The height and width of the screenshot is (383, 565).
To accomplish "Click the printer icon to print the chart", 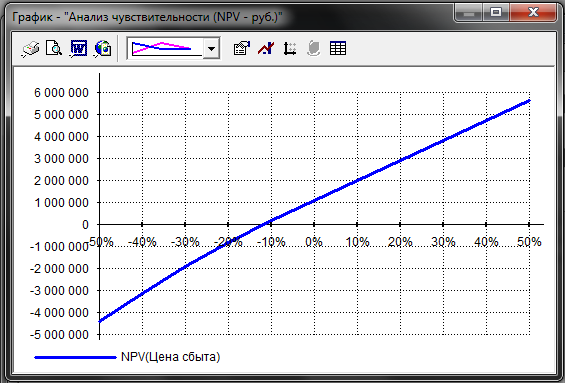I will click(31, 48).
